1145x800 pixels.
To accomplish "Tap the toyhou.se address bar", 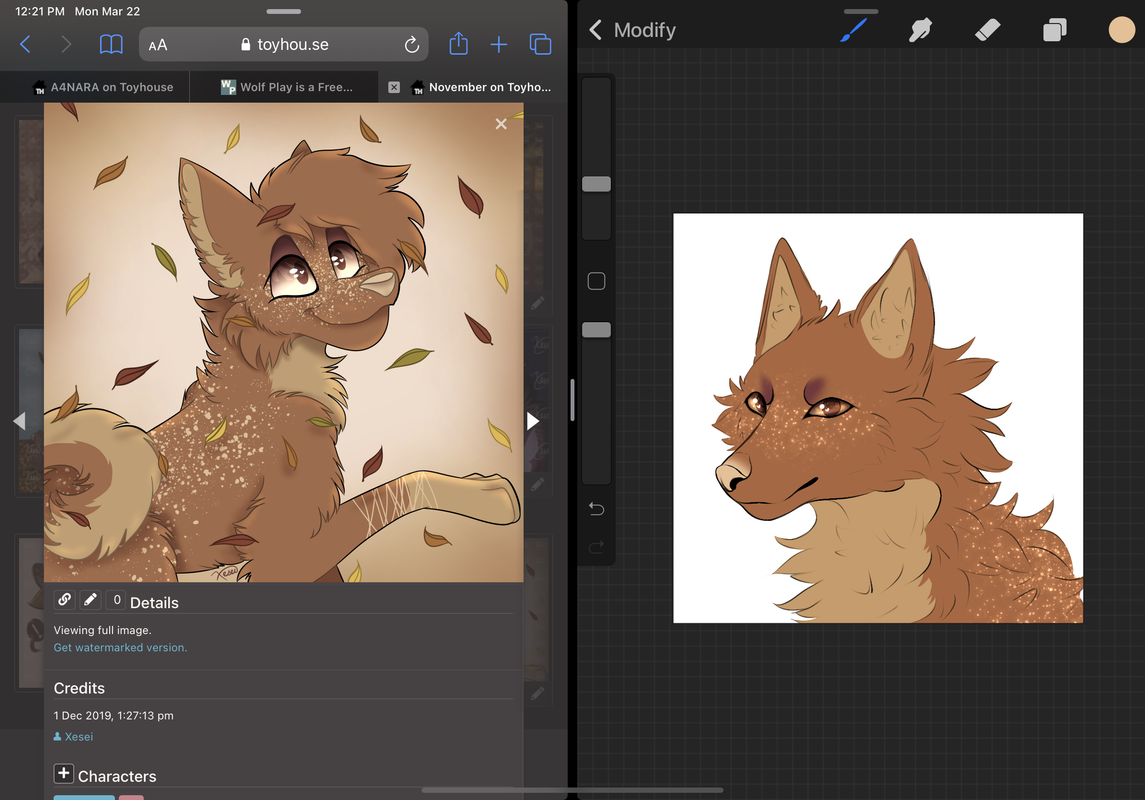I will [283, 45].
